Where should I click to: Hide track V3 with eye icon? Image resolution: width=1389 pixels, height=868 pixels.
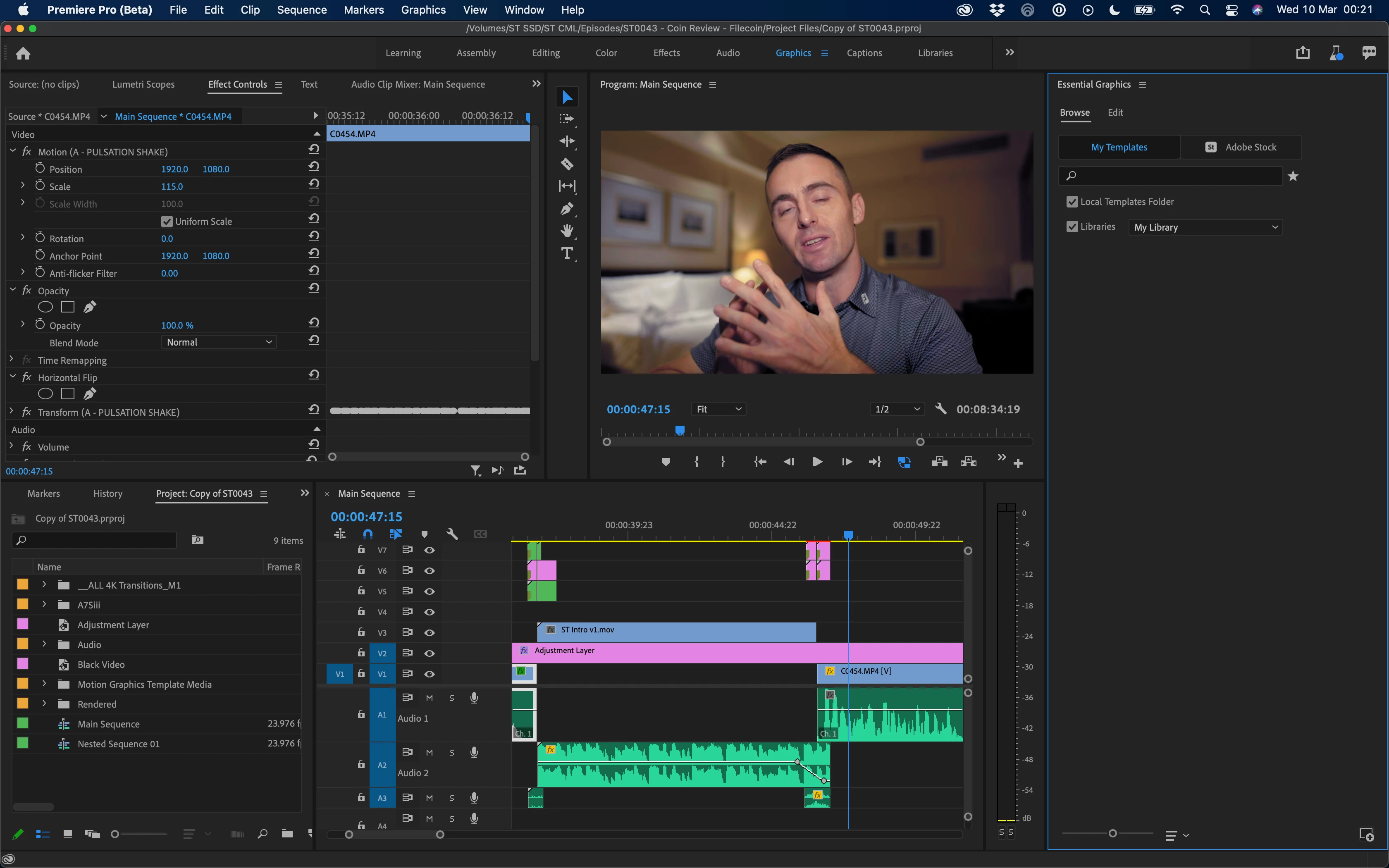pyautogui.click(x=430, y=633)
